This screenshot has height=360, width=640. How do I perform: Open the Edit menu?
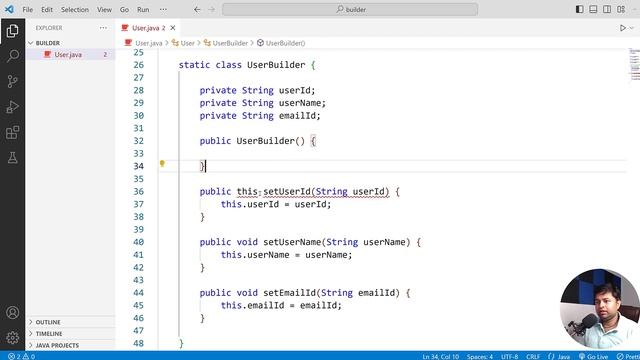(x=47, y=9)
